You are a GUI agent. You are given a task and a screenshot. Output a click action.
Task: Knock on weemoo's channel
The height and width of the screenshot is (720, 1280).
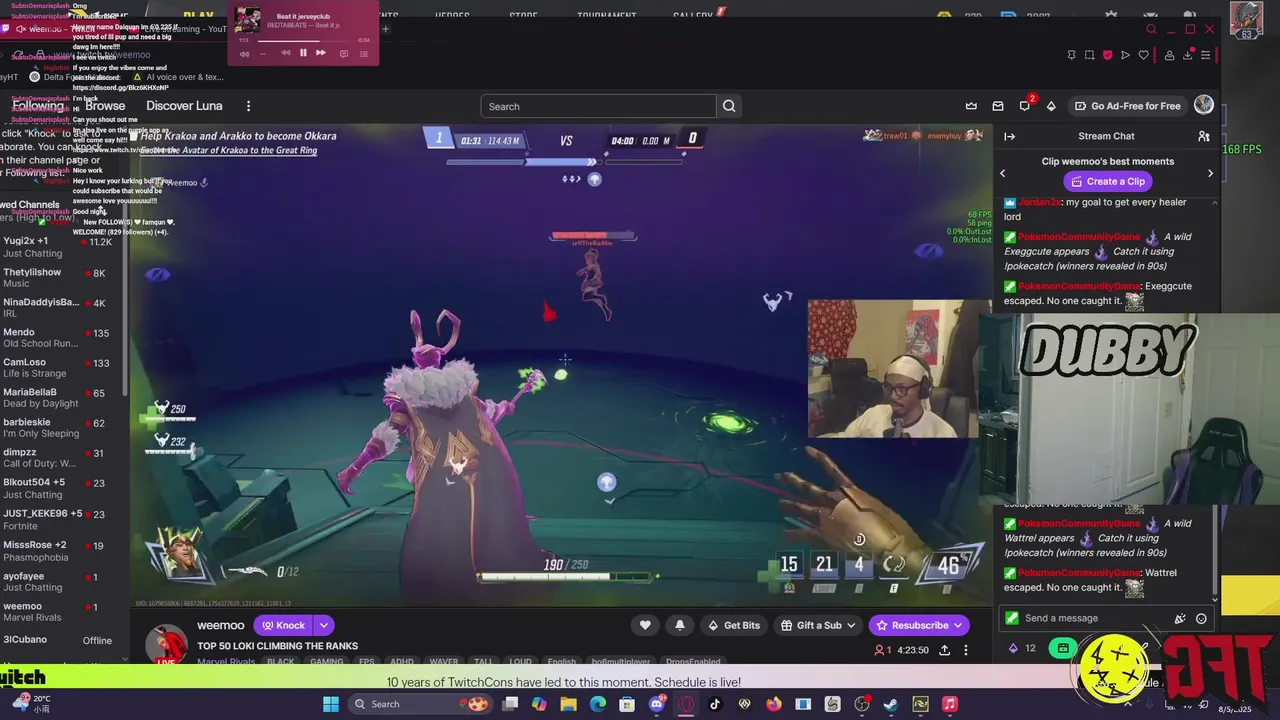tap(283, 625)
